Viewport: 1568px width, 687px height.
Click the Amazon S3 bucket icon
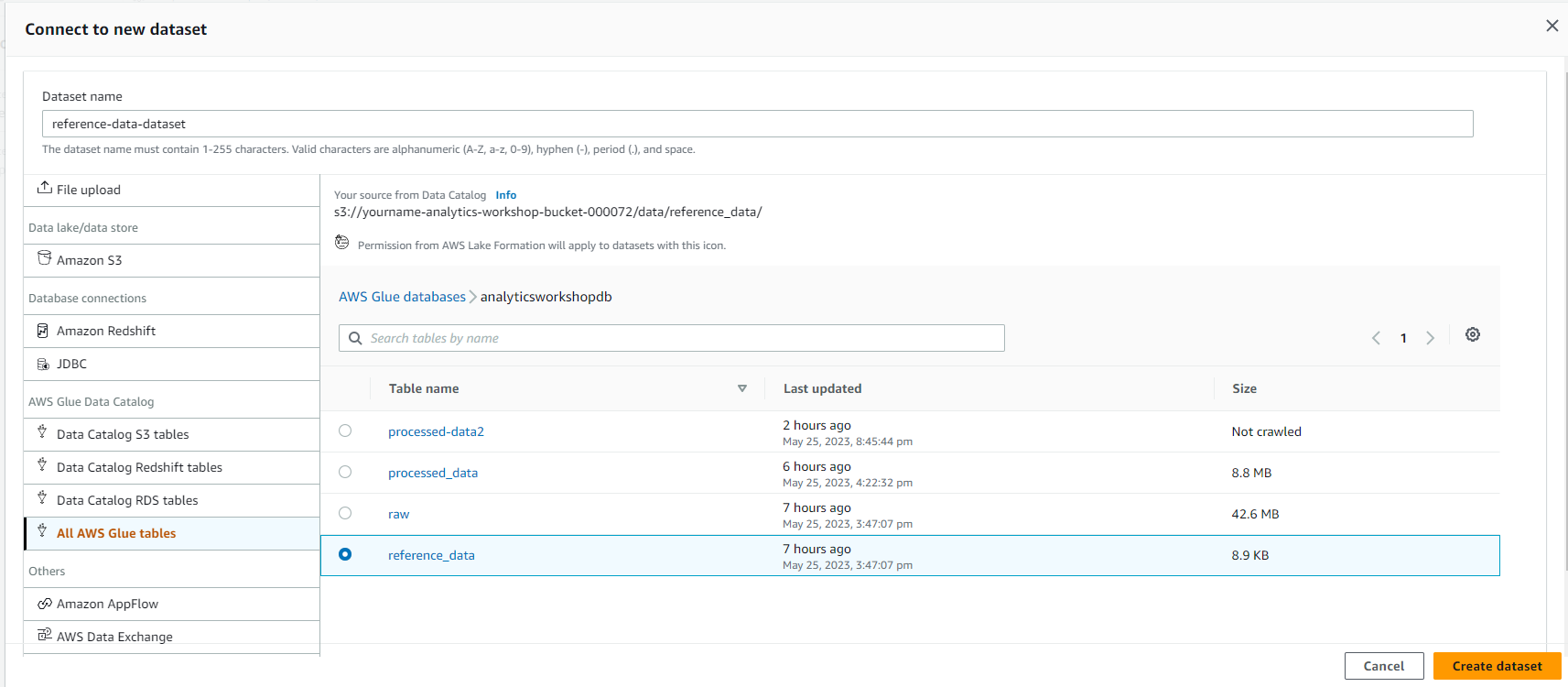[44, 258]
